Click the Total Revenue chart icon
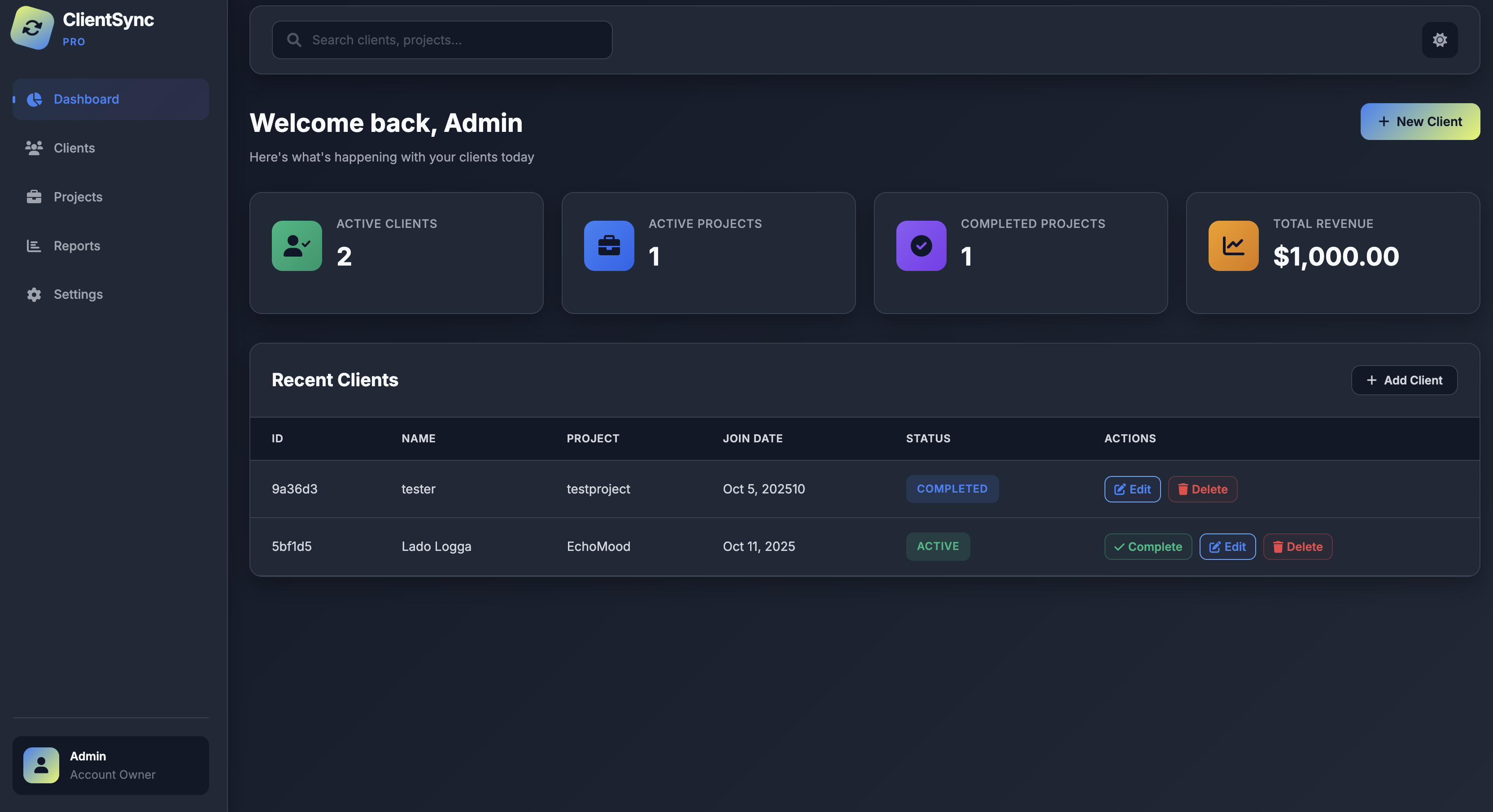Image resolution: width=1493 pixels, height=812 pixels. pos(1233,246)
